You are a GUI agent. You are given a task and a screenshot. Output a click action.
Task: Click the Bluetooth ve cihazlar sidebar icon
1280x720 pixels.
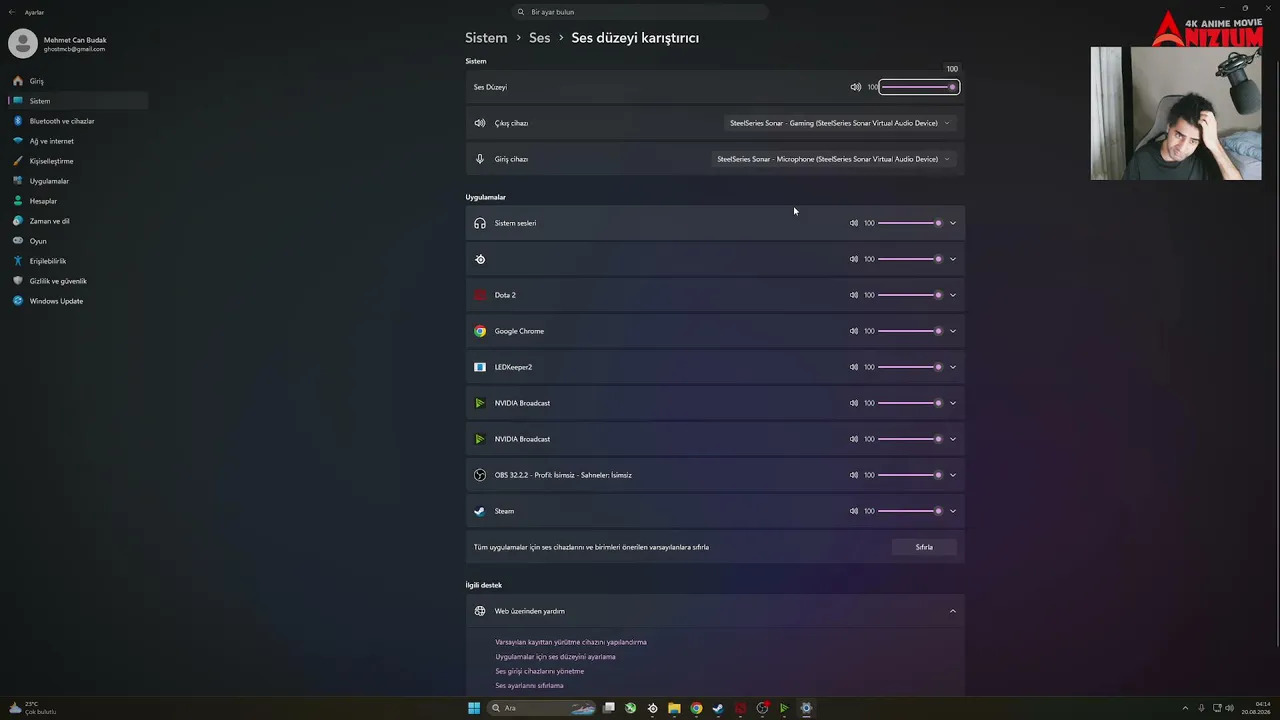coord(18,121)
